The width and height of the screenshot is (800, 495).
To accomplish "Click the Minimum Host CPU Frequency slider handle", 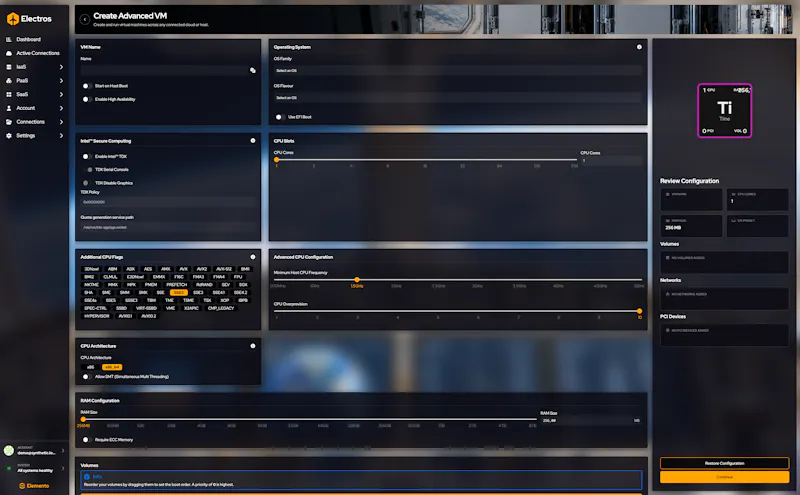I will click(357, 280).
